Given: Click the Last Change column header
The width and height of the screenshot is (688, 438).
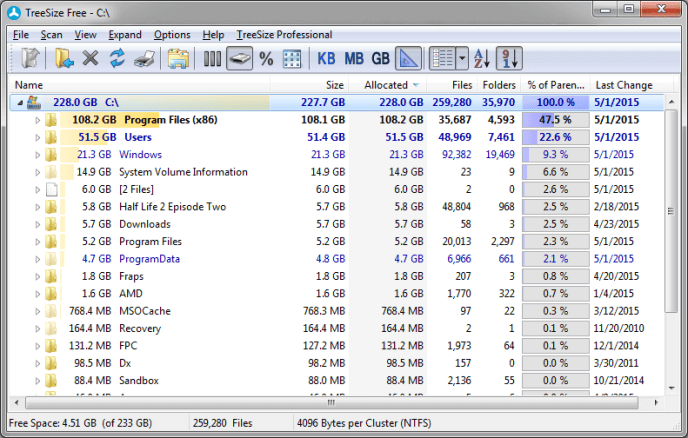Looking at the screenshot, I should [631, 85].
